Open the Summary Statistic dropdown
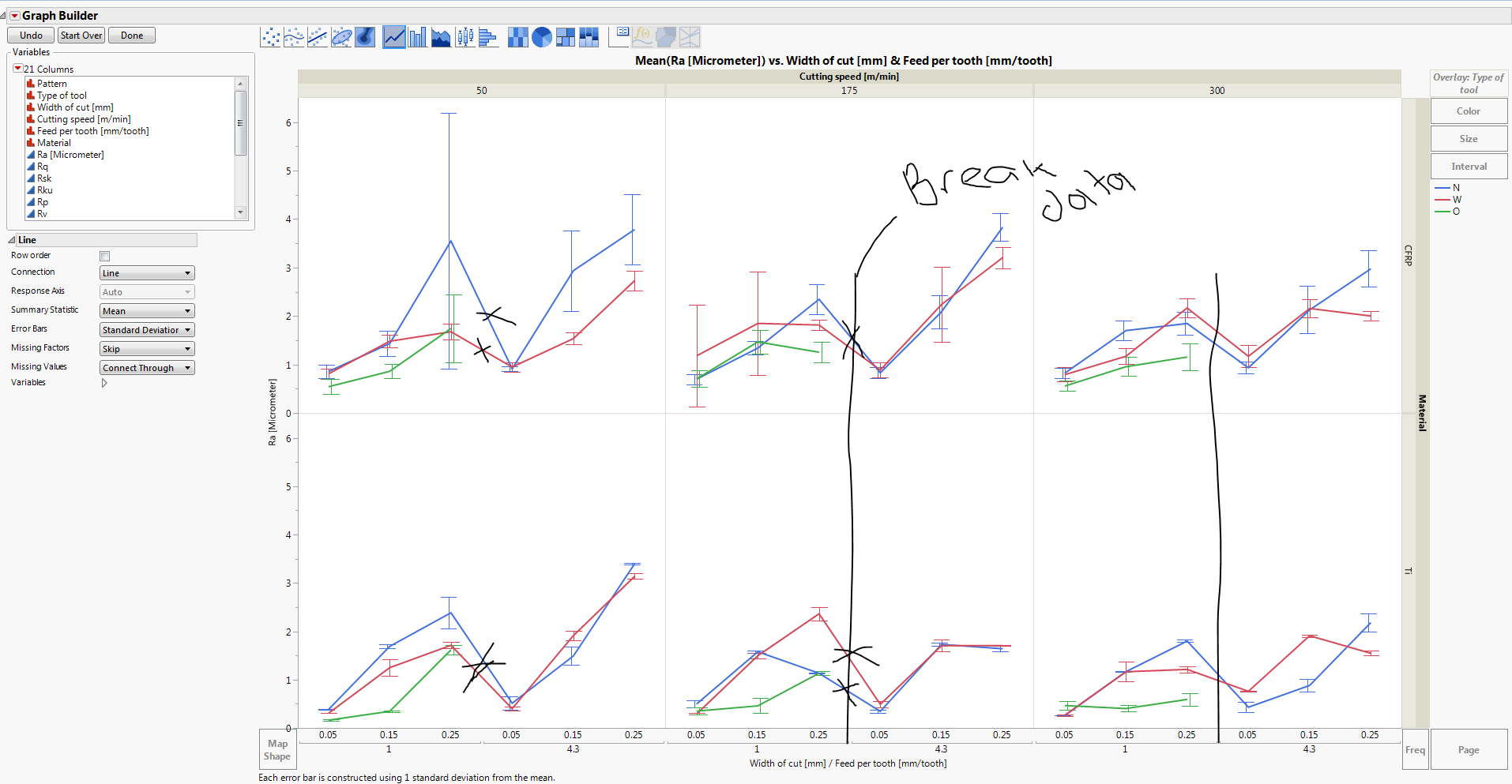 tap(146, 310)
